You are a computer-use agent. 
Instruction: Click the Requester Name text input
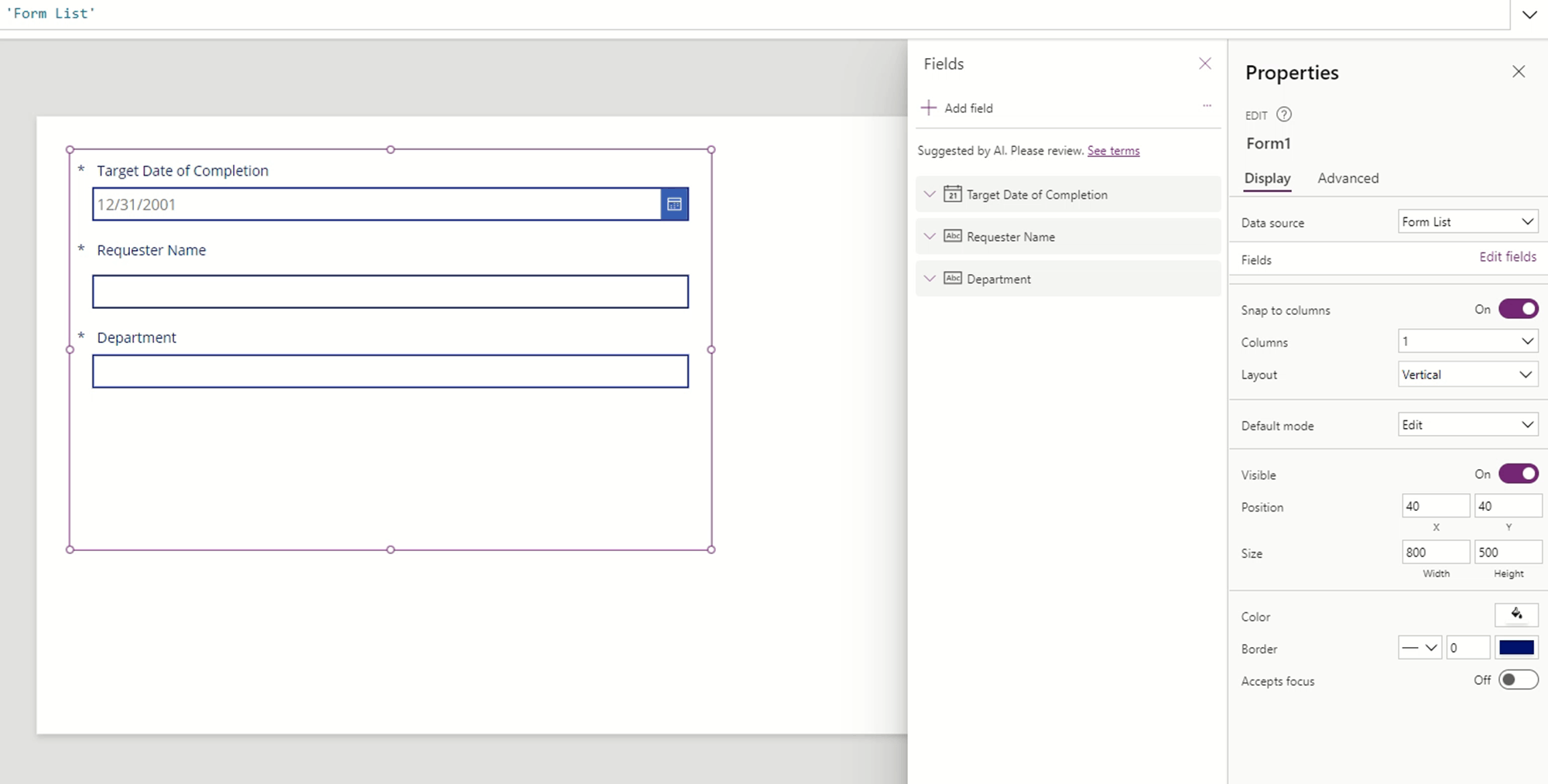tap(390, 292)
